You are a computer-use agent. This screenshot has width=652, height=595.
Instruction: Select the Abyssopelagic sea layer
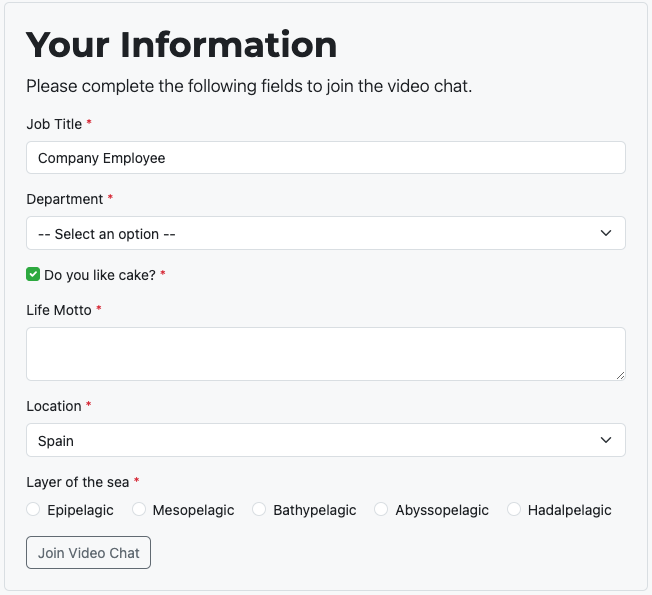381,510
